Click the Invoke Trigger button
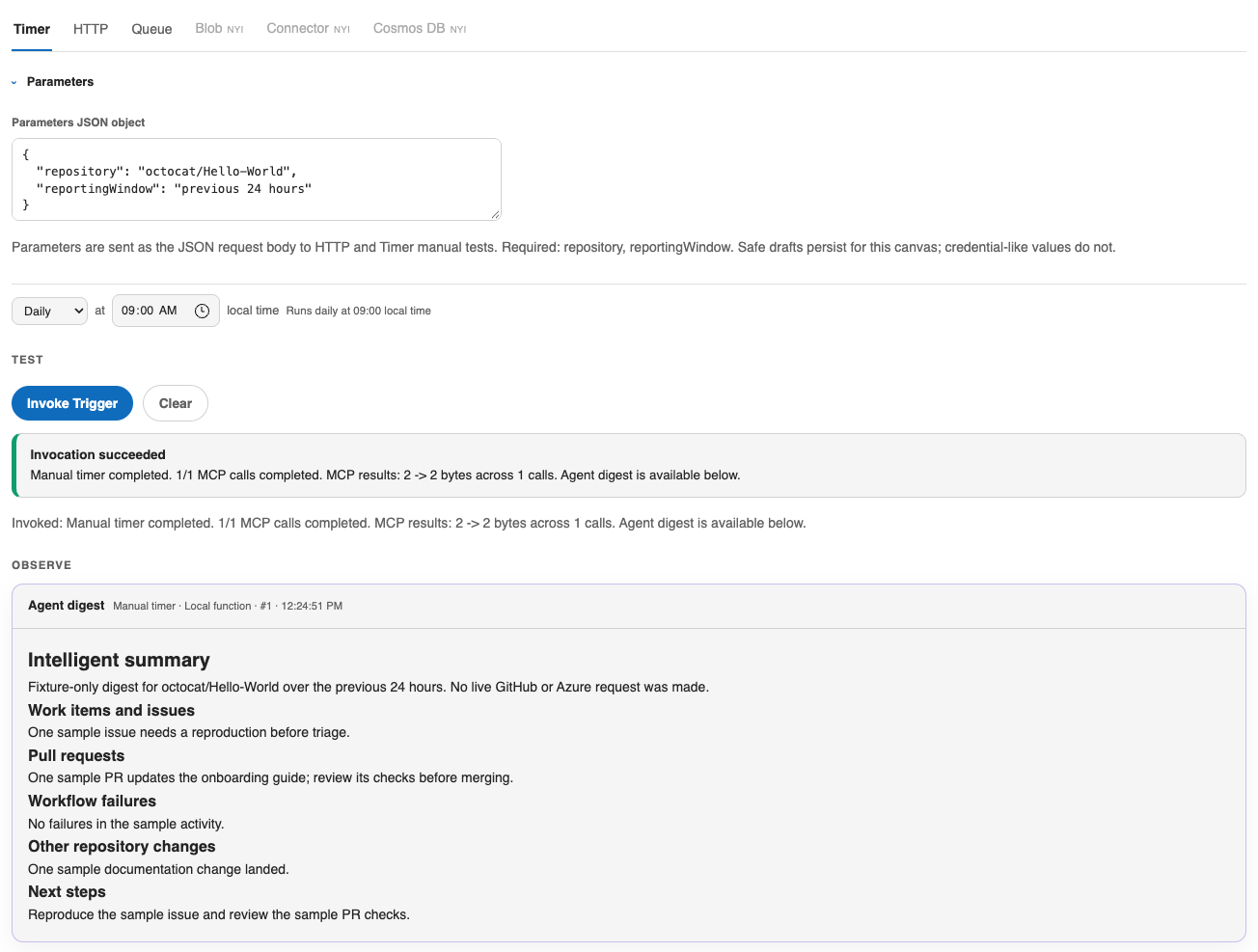Image resolution: width=1258 pixels, height=952 pixels. (72, 403)
